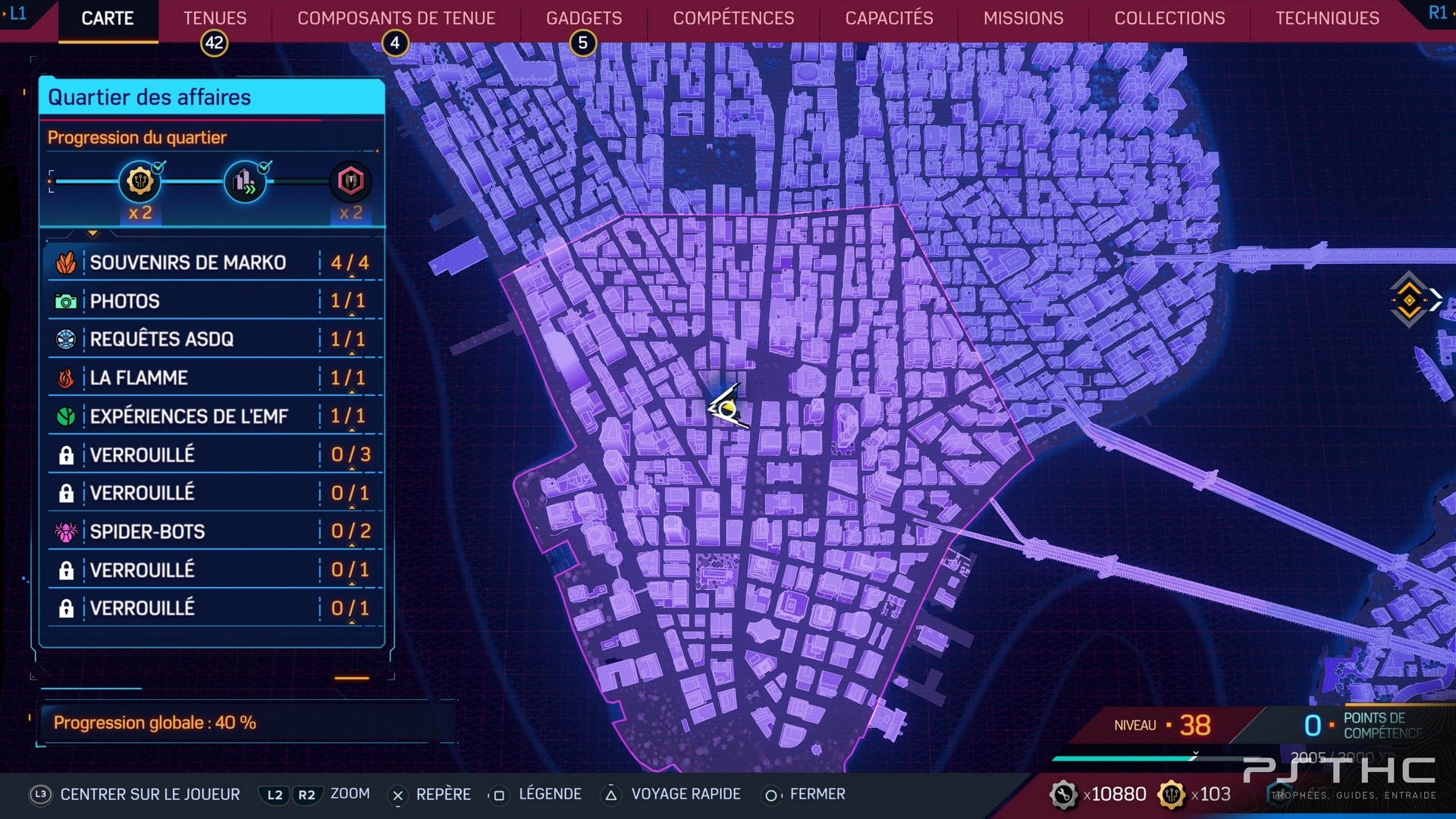Image resolution: width=1456 pixels, height=819 pixels.
Task: Open the Missions tab
Action: (1023, 18)
